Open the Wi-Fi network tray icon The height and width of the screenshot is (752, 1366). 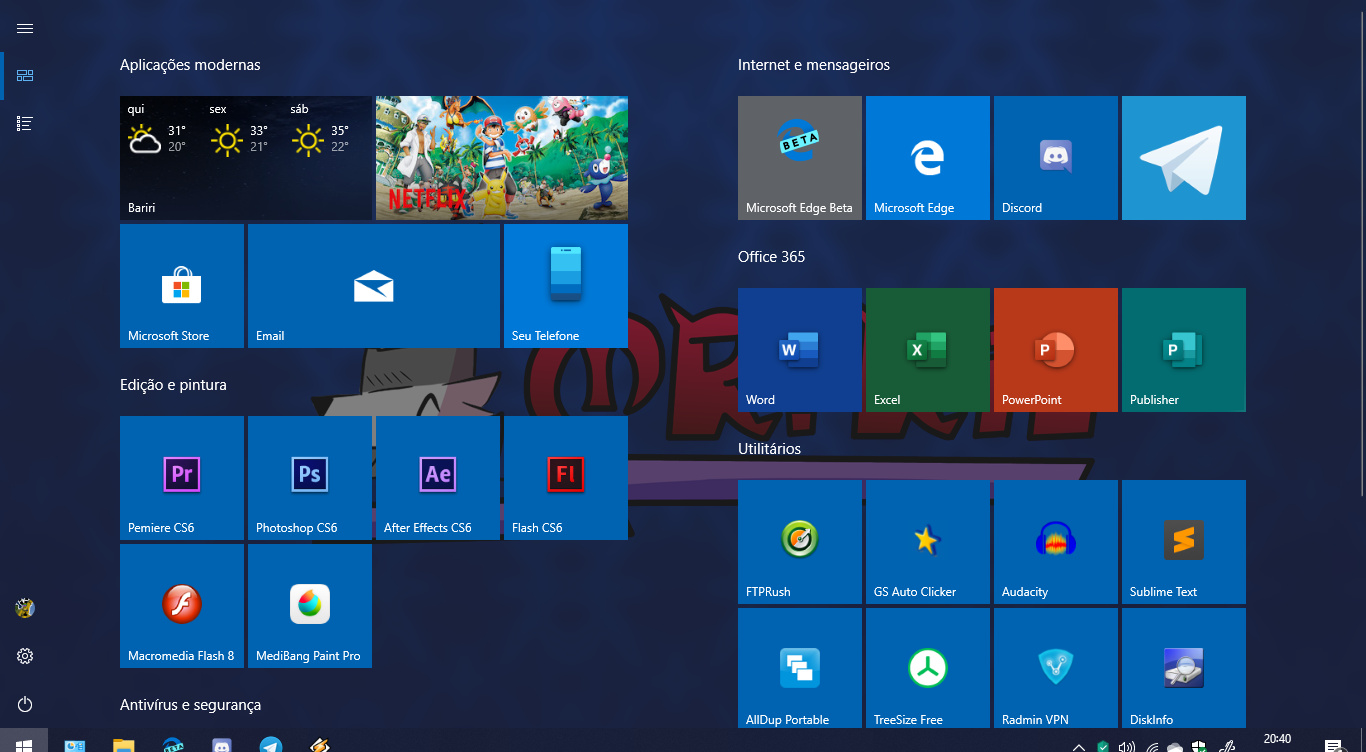coord(1152,745)
